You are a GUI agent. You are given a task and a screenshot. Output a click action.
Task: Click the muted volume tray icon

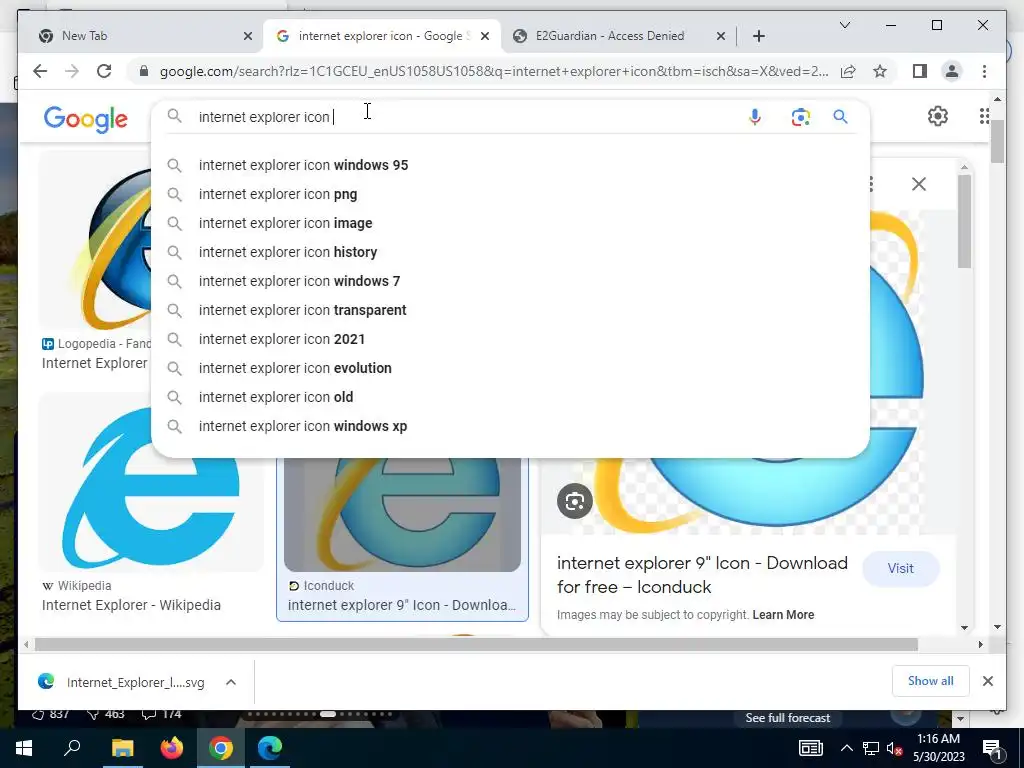tap(894, 748)
